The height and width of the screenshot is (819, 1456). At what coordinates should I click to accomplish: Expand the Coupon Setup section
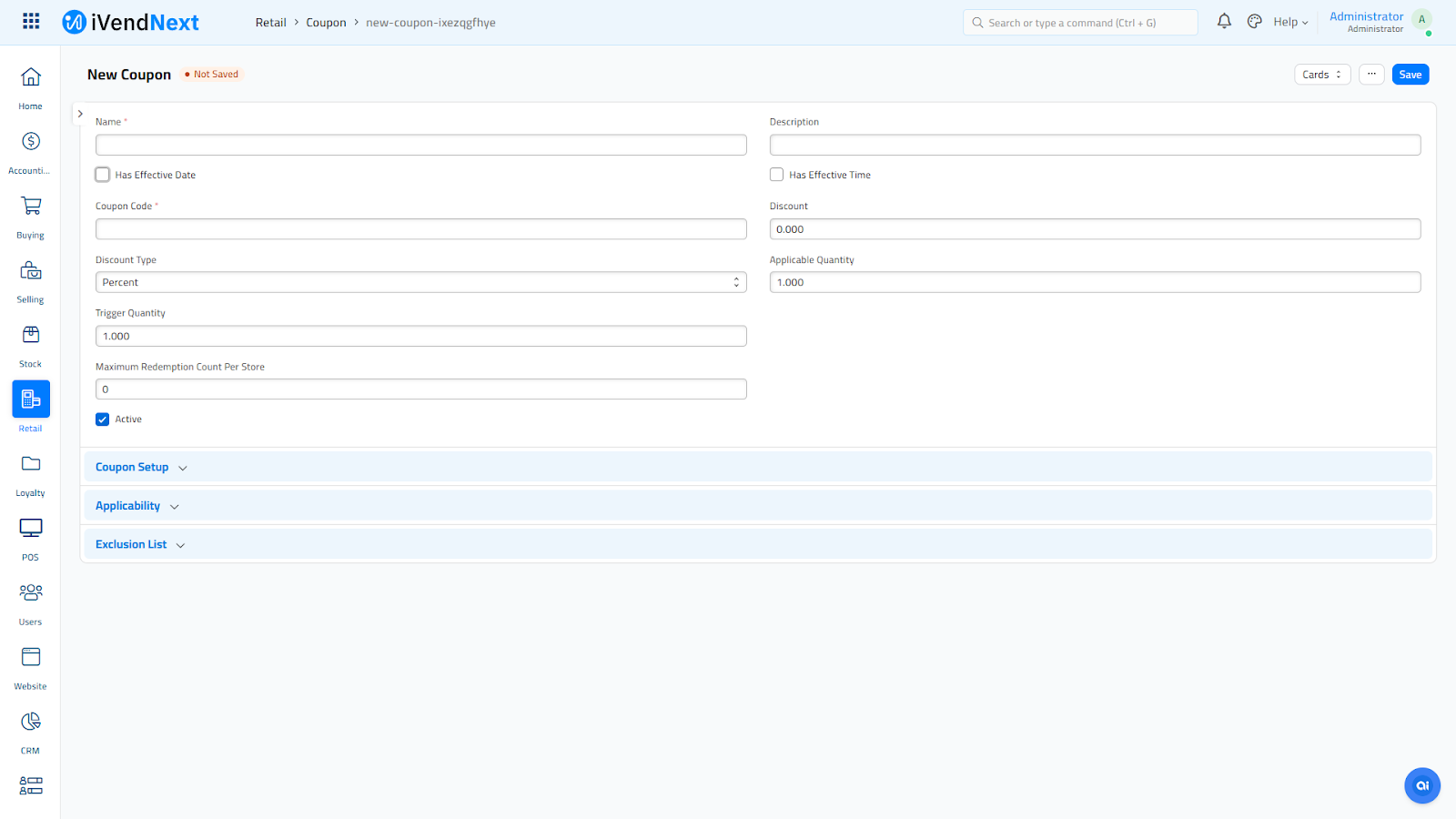tap(133, 468)
